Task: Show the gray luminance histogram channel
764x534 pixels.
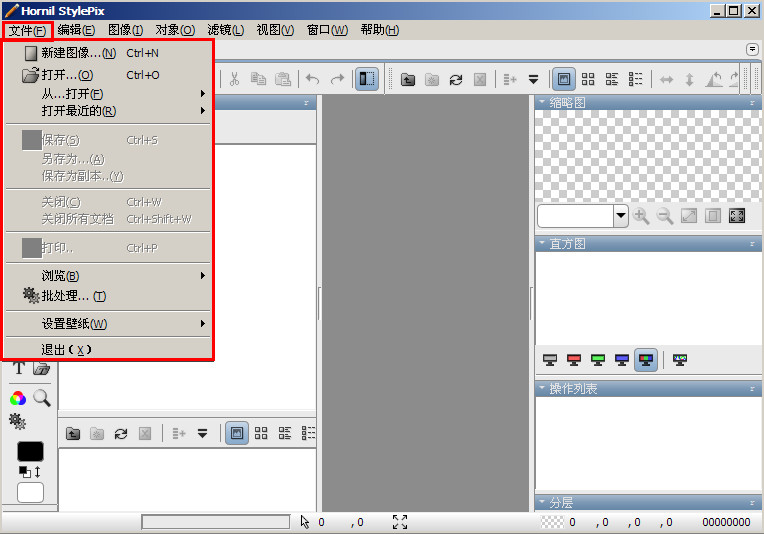Action: click(550, 360)
